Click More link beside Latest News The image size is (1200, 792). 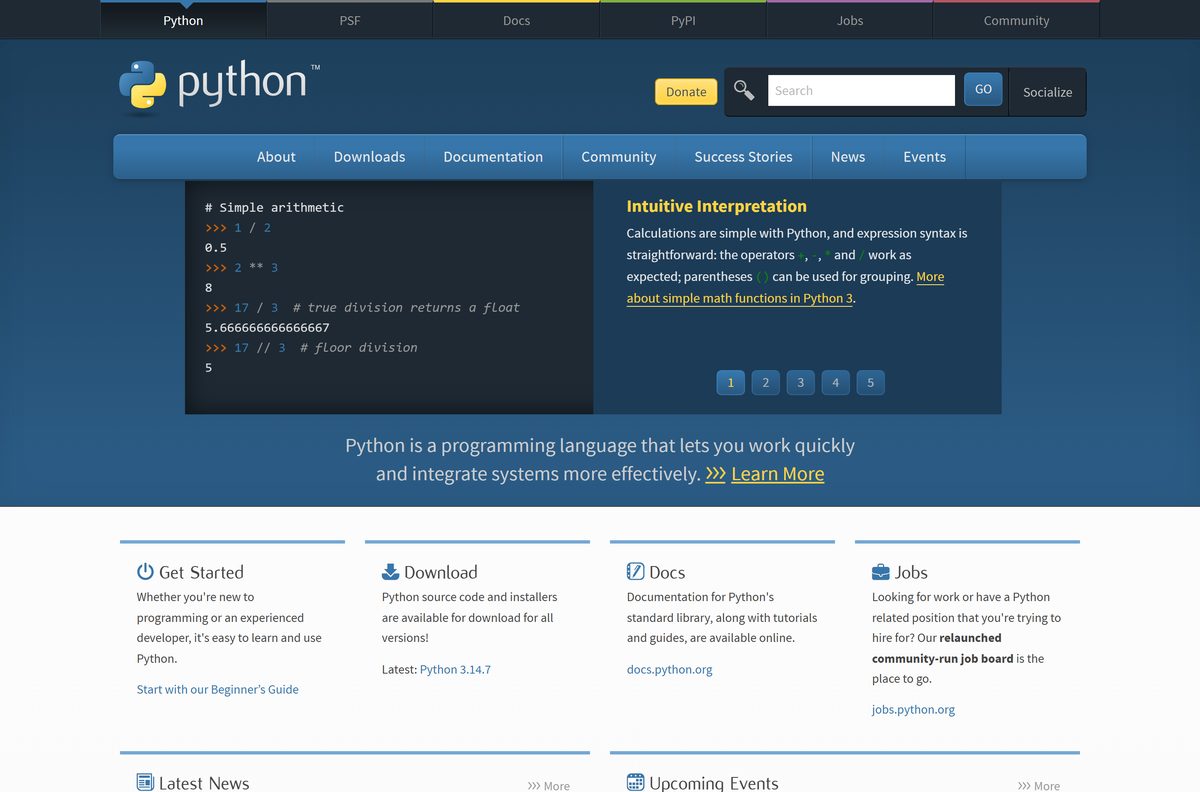point(549,786)
